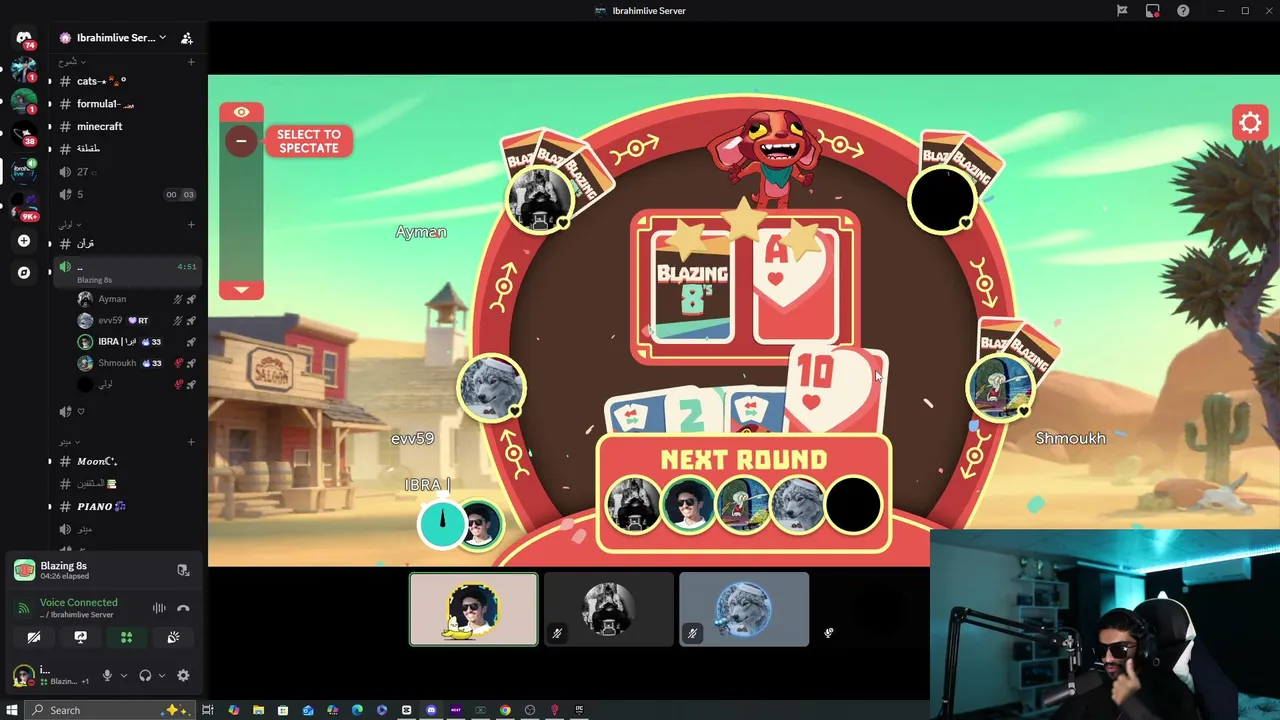
Task: Toggle the spectate eye icon
Action: tap(241, 112)
